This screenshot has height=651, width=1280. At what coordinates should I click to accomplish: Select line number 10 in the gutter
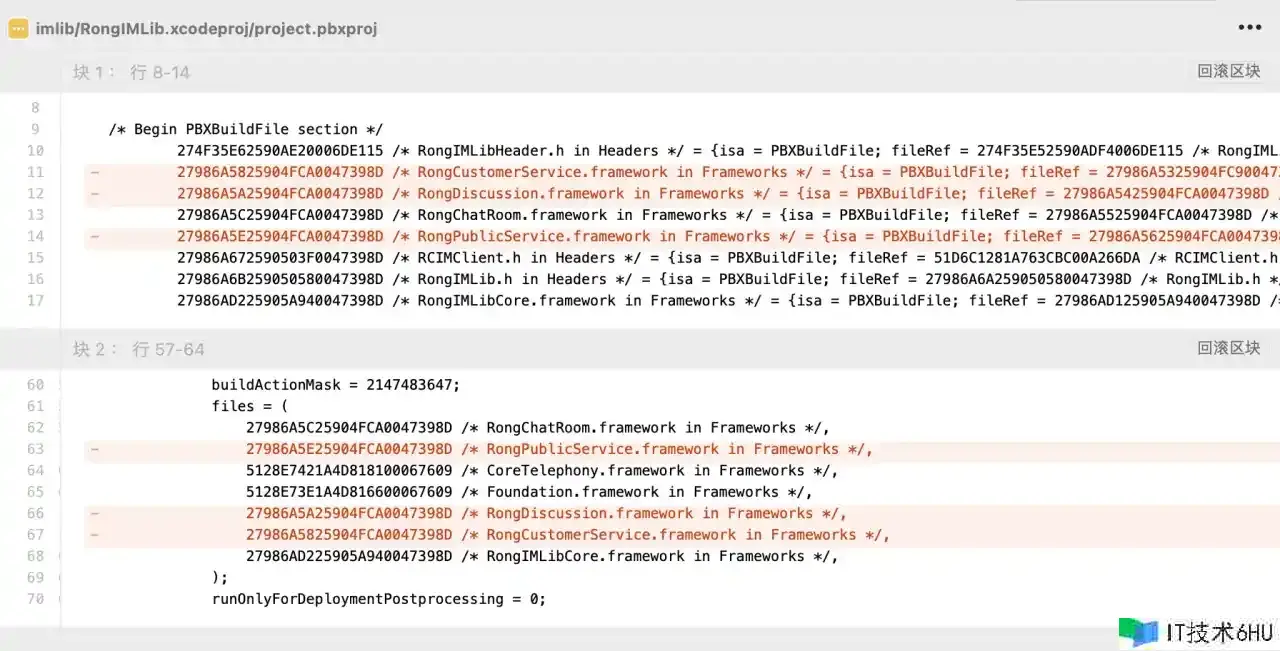[x=35, y=151]
